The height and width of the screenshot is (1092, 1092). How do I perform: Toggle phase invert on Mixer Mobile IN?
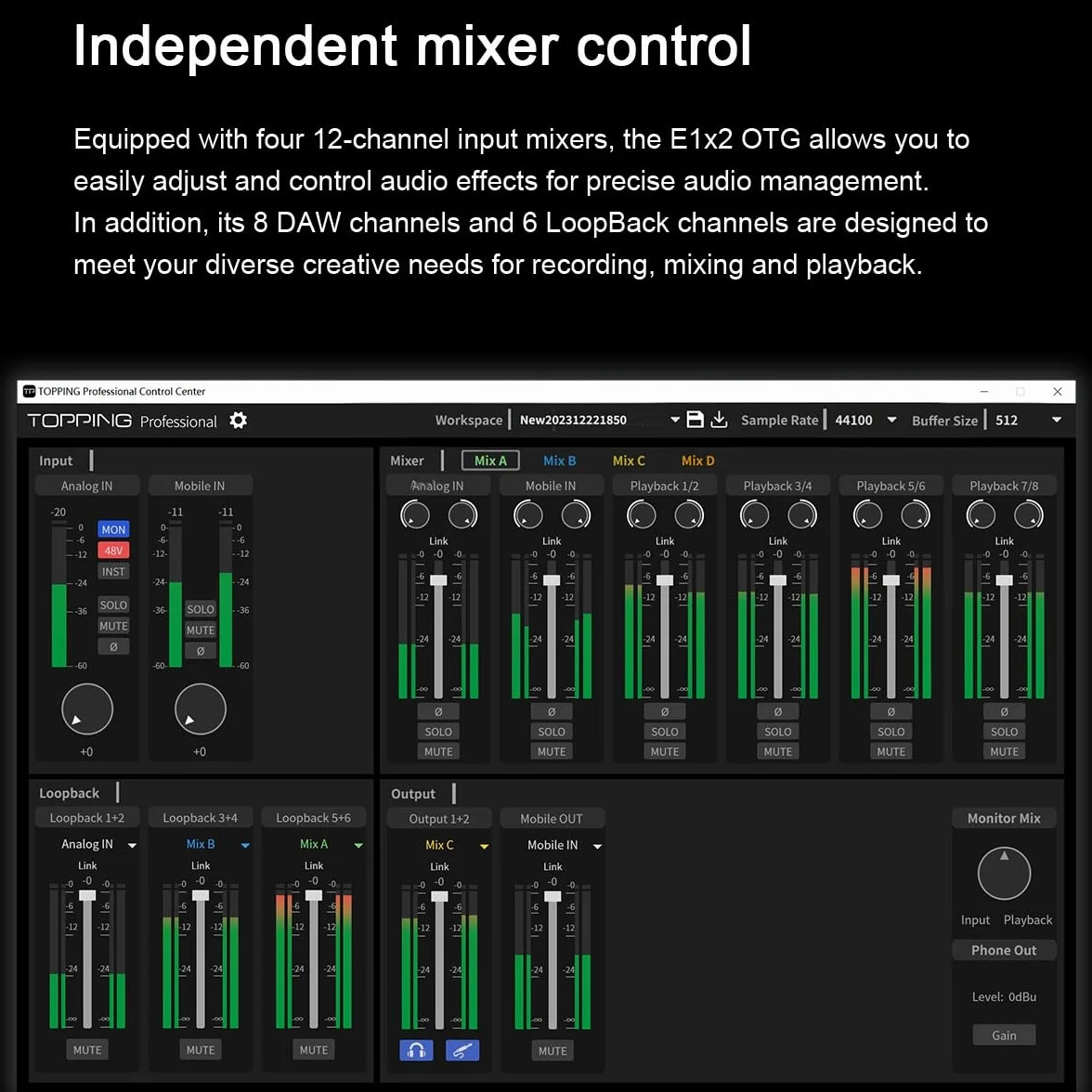552,711
